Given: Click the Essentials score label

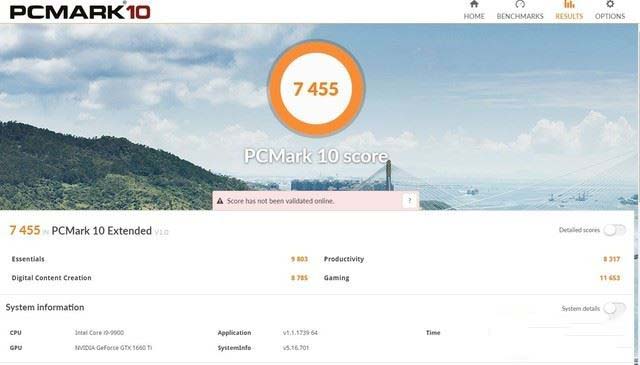Looking at the screenshot, I should coord(28,259).
